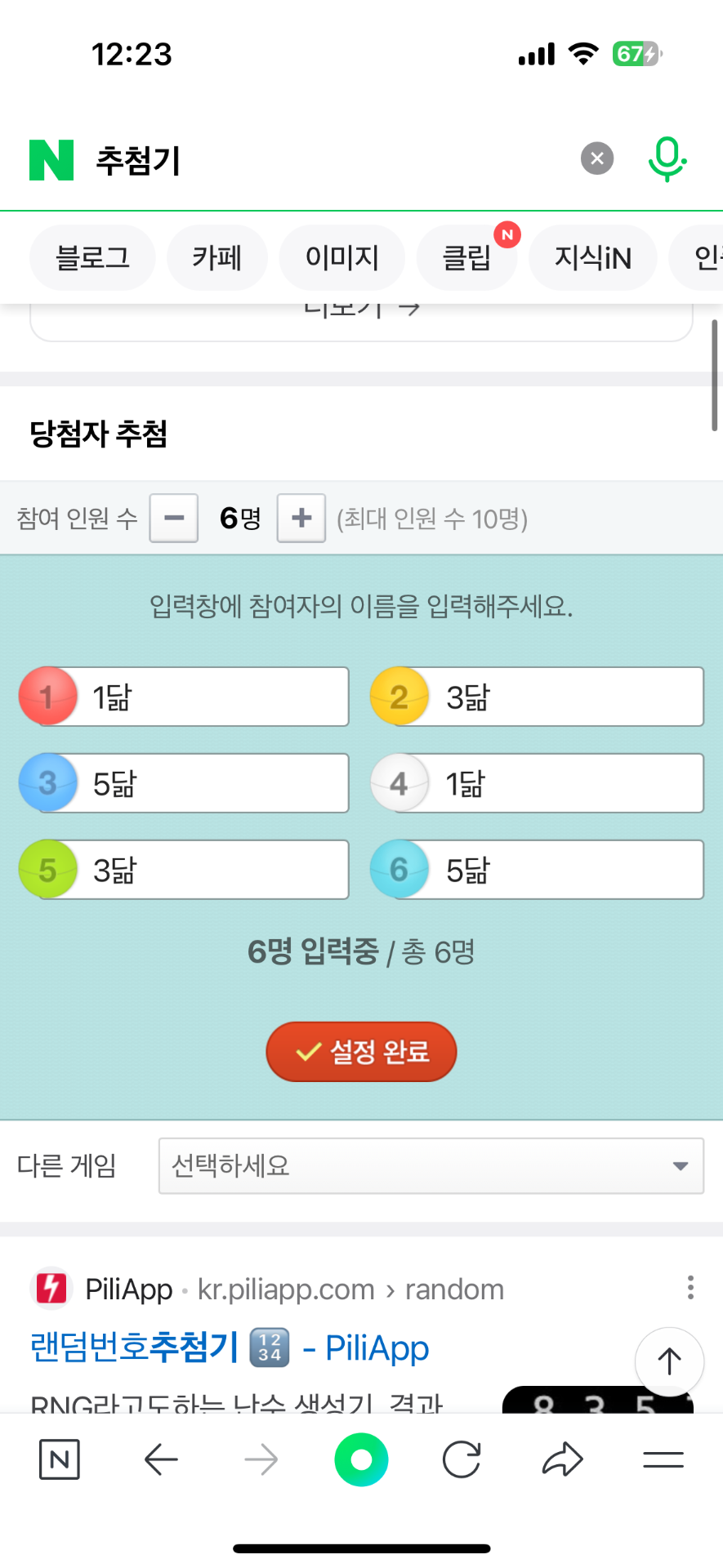Open Naver home tab icon in bottom bar
The height and width of the screenshot is (1568, 723).
[x=60, y=1459]
